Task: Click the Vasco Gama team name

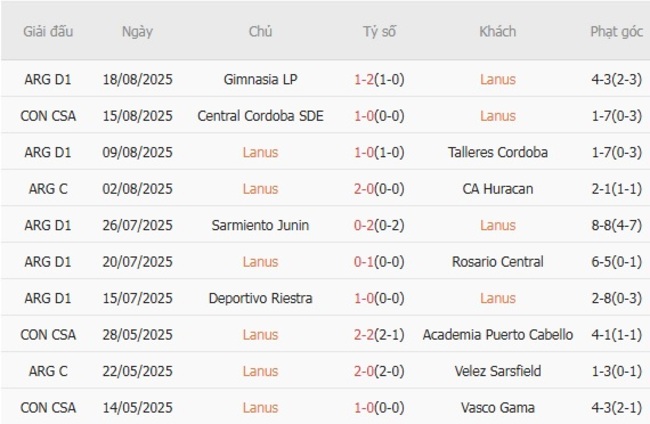Action: 498,407
